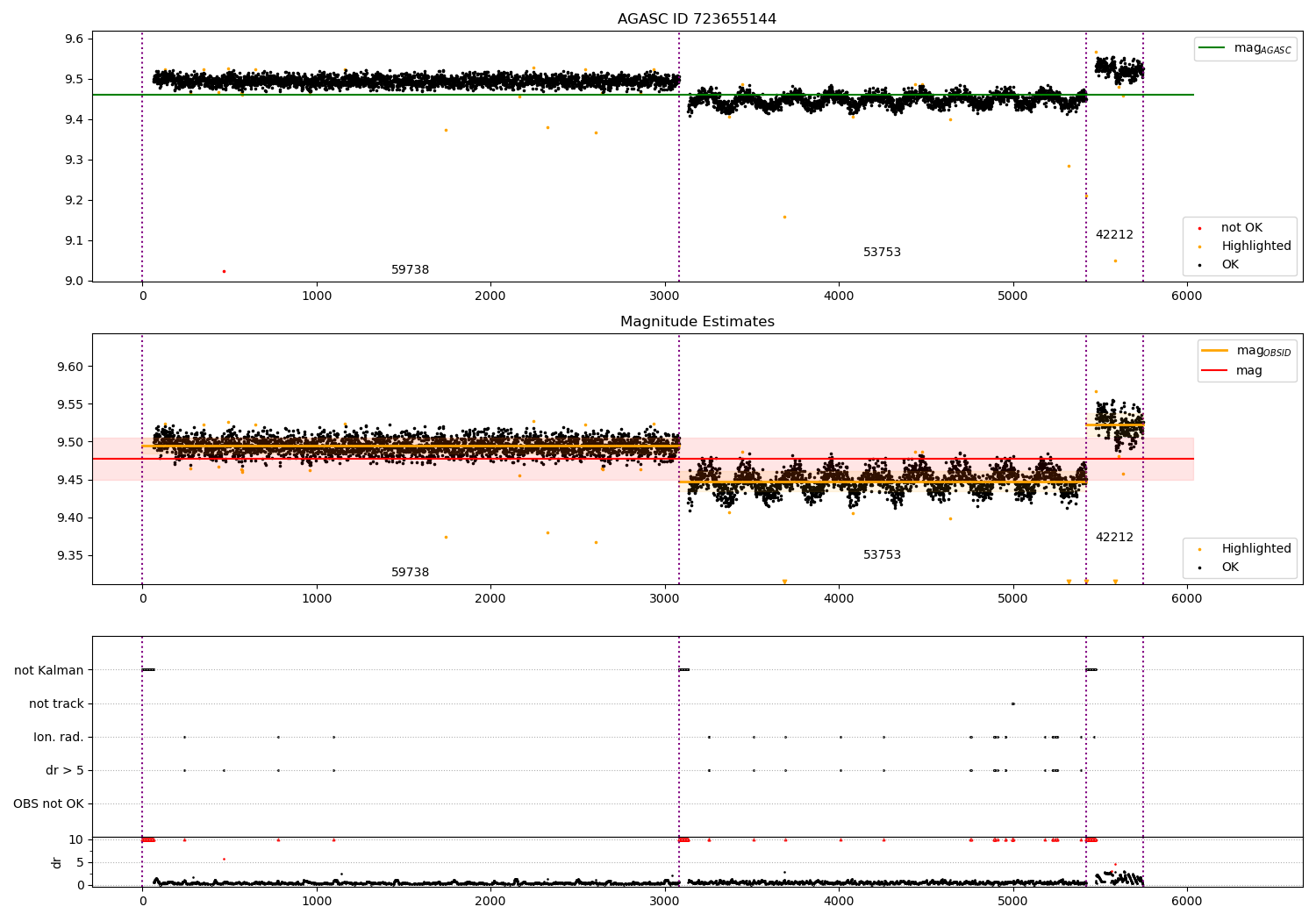Screen dimensions: 1316x921
Task: Click obsid label 59738 in top plot
Action: pyautogui.click(x=410, y=270)
